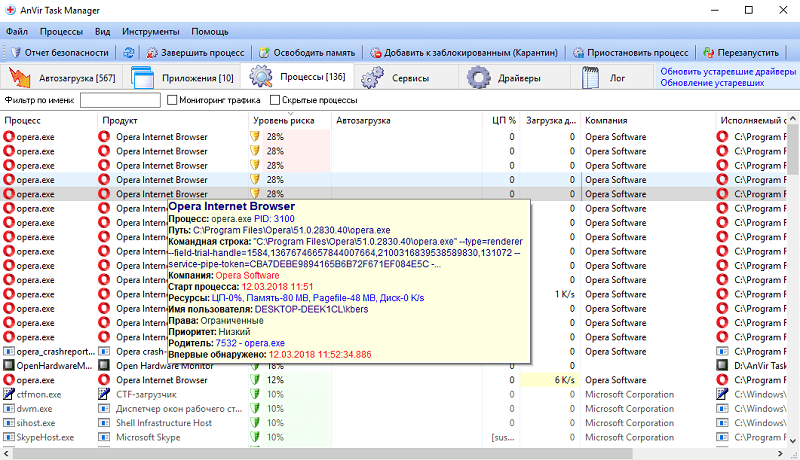800x460 pixels.
Task: Click the refresh arrows toolbar icon
Action: (129, 53)
